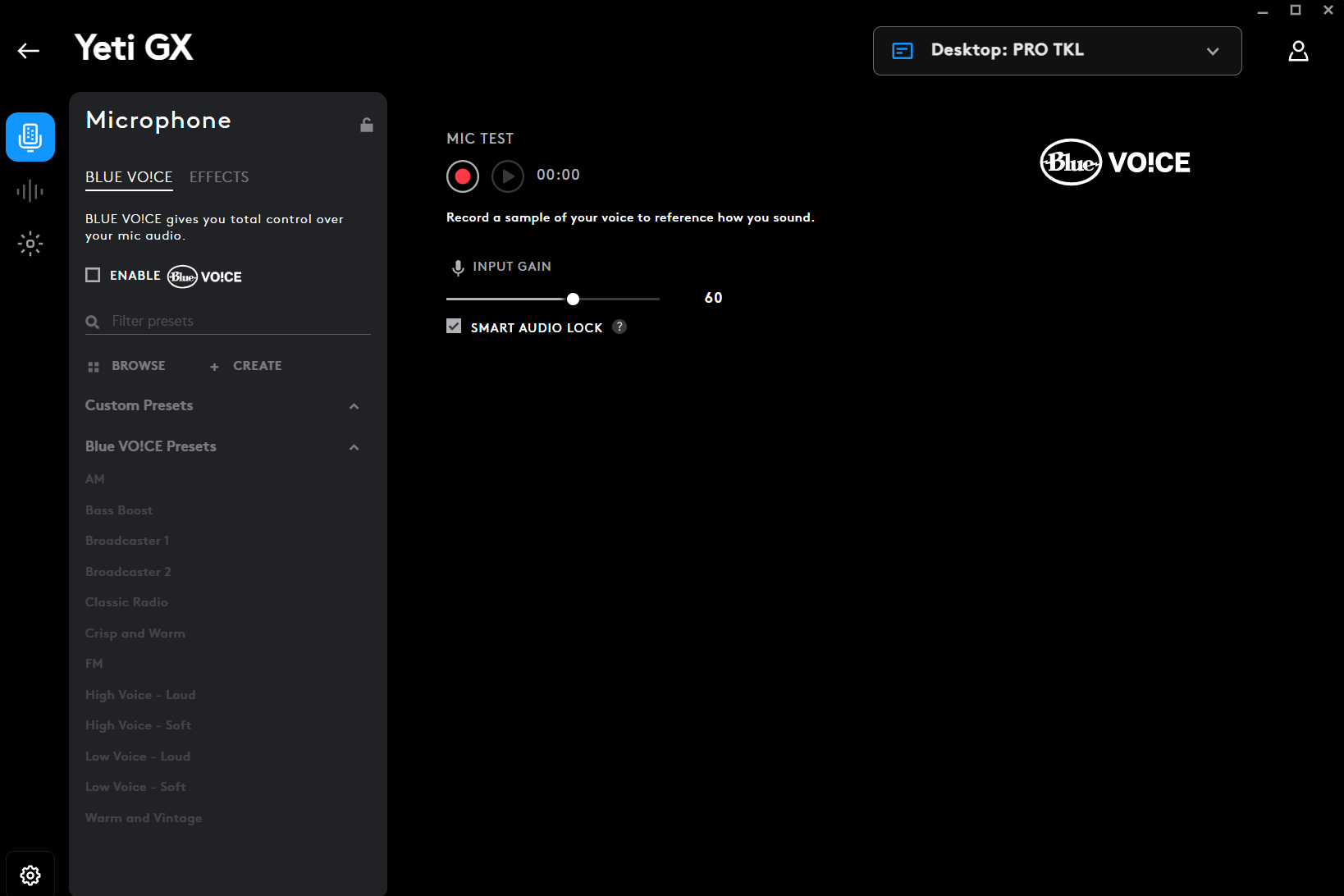This screenshot has width=1344, height=896.
Task: Click the search magnifier icon in presets filter
Action: click(93, 322)
